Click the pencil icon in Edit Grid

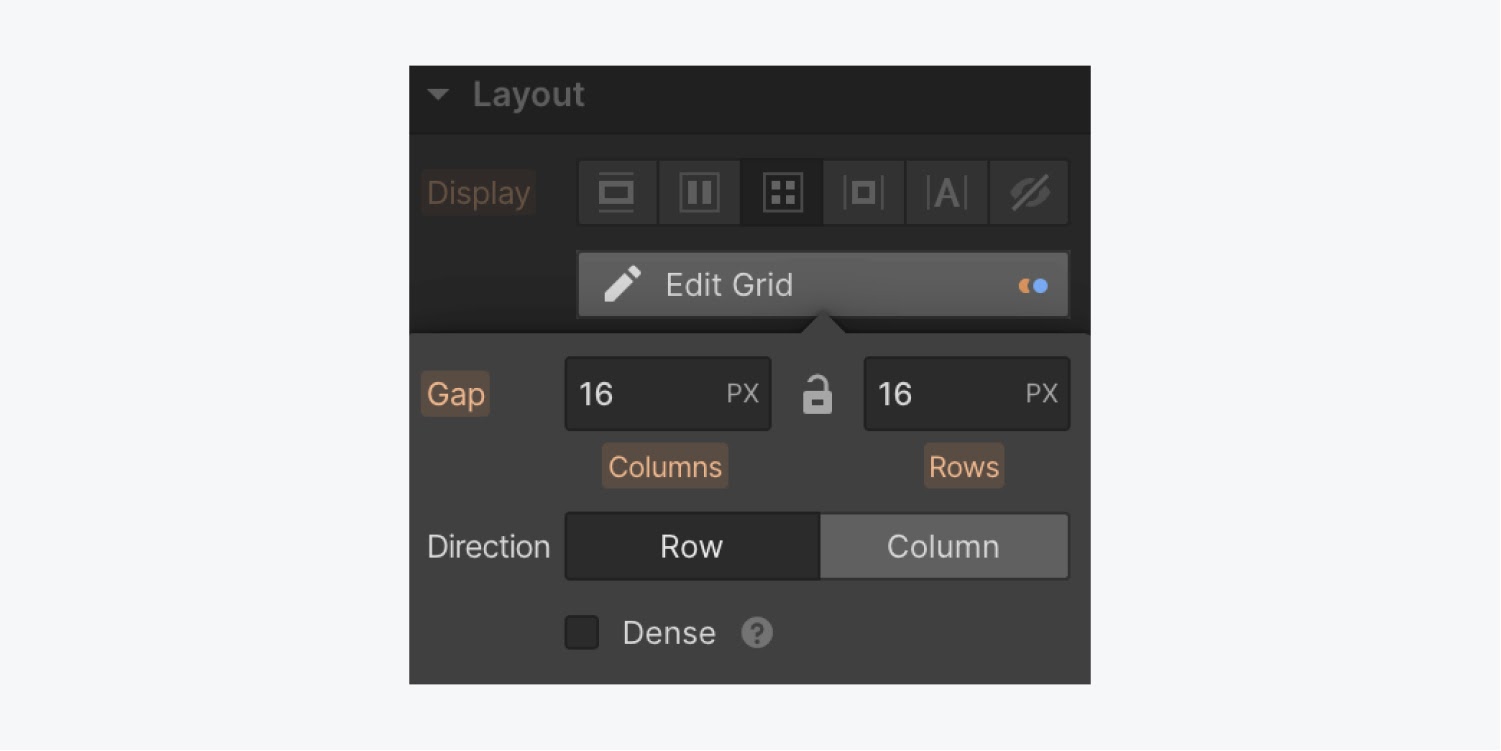click(x=622, y=285)
